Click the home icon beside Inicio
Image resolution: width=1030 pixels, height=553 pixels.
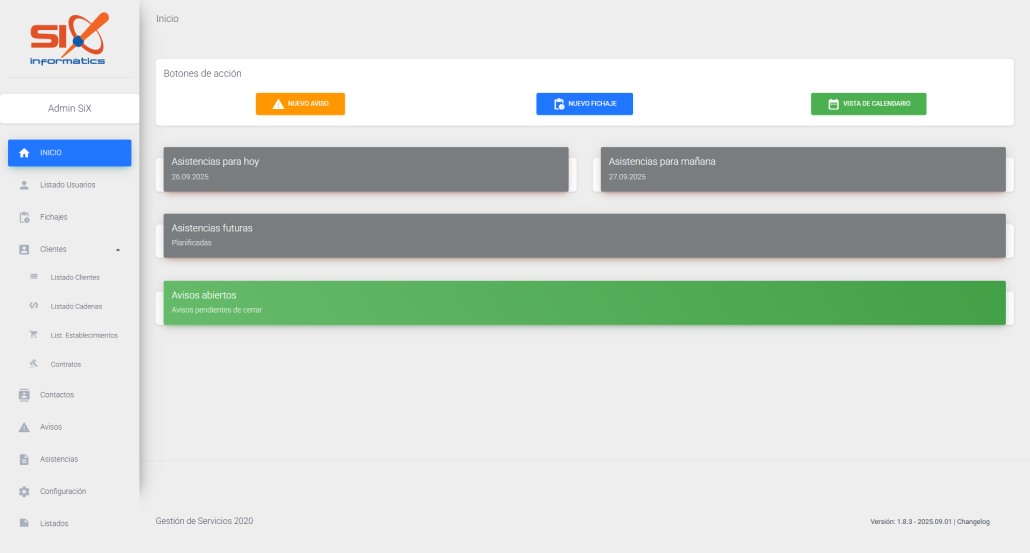[25, 153]
